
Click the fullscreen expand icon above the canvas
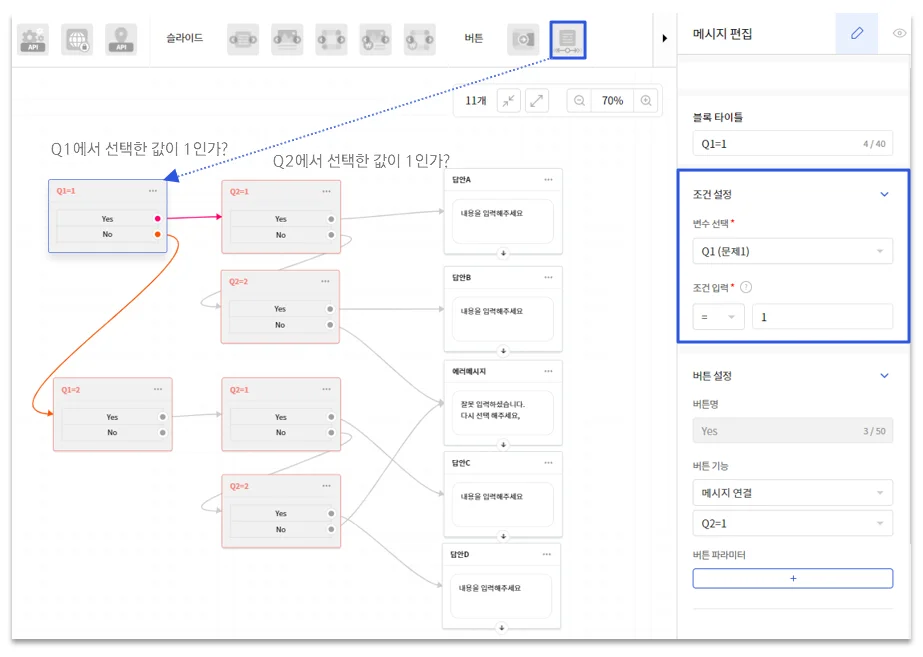pos(536,101)
